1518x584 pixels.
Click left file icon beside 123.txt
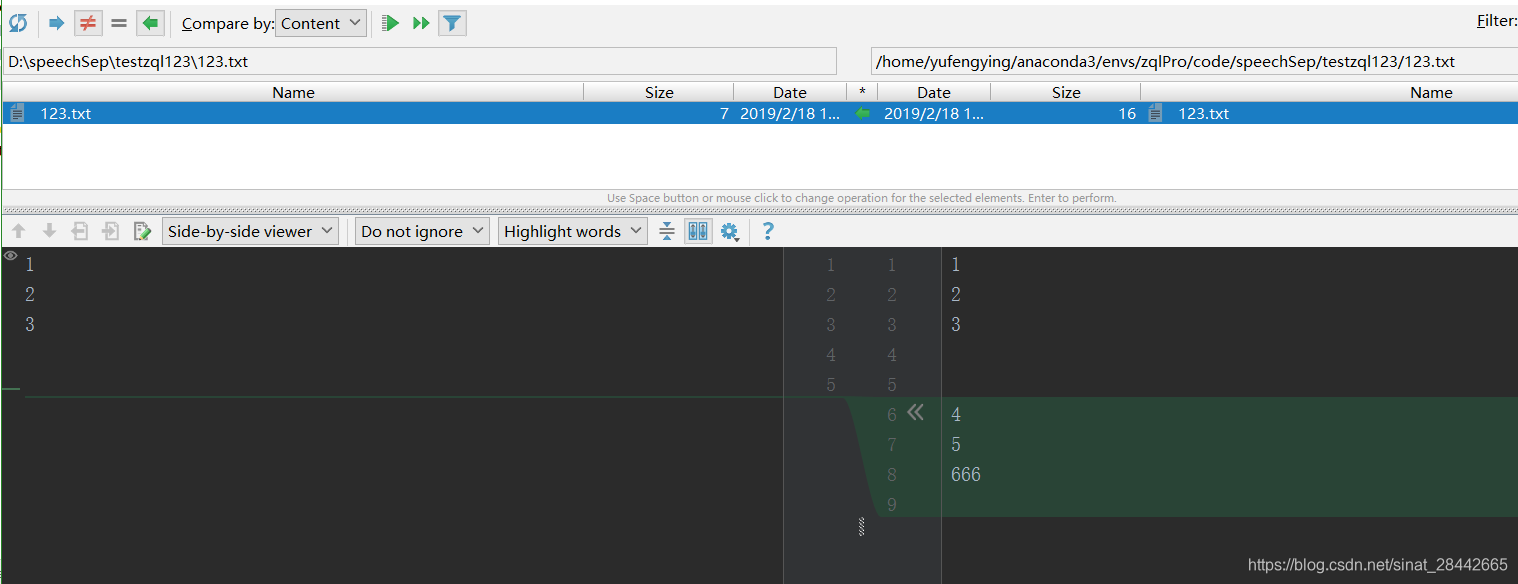[x=17, y=113]
